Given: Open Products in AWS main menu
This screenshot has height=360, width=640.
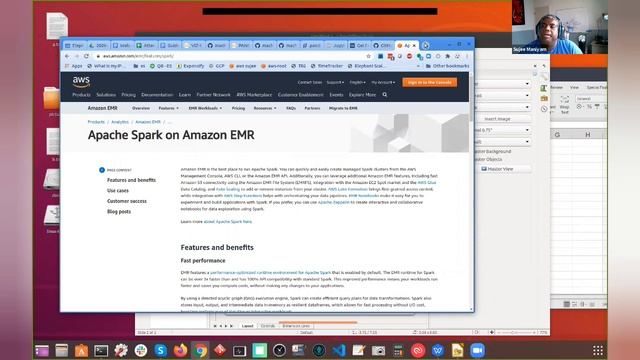Looking at the screenshot, I should click(x=81, y=95).
